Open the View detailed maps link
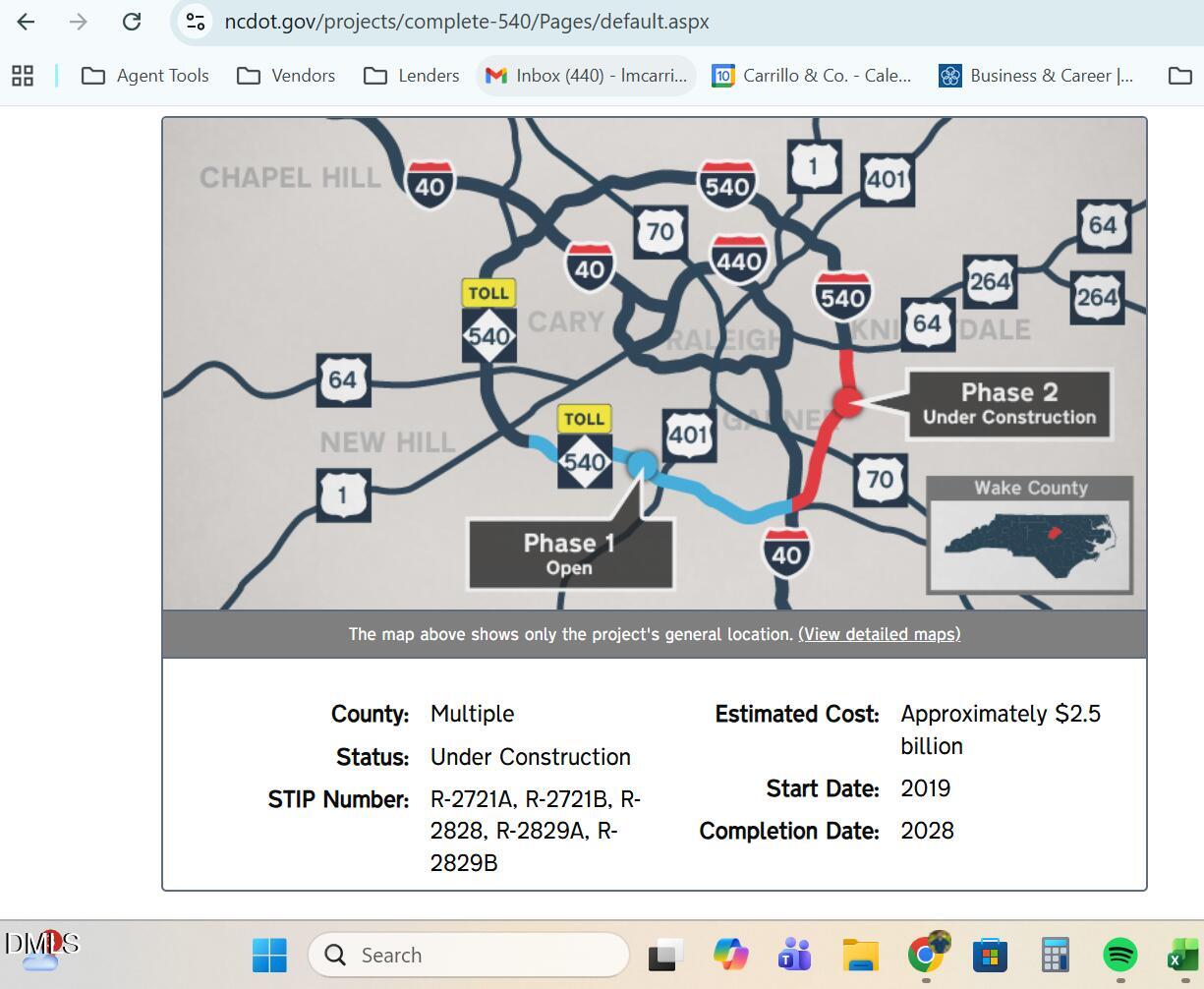 (879, 634)
